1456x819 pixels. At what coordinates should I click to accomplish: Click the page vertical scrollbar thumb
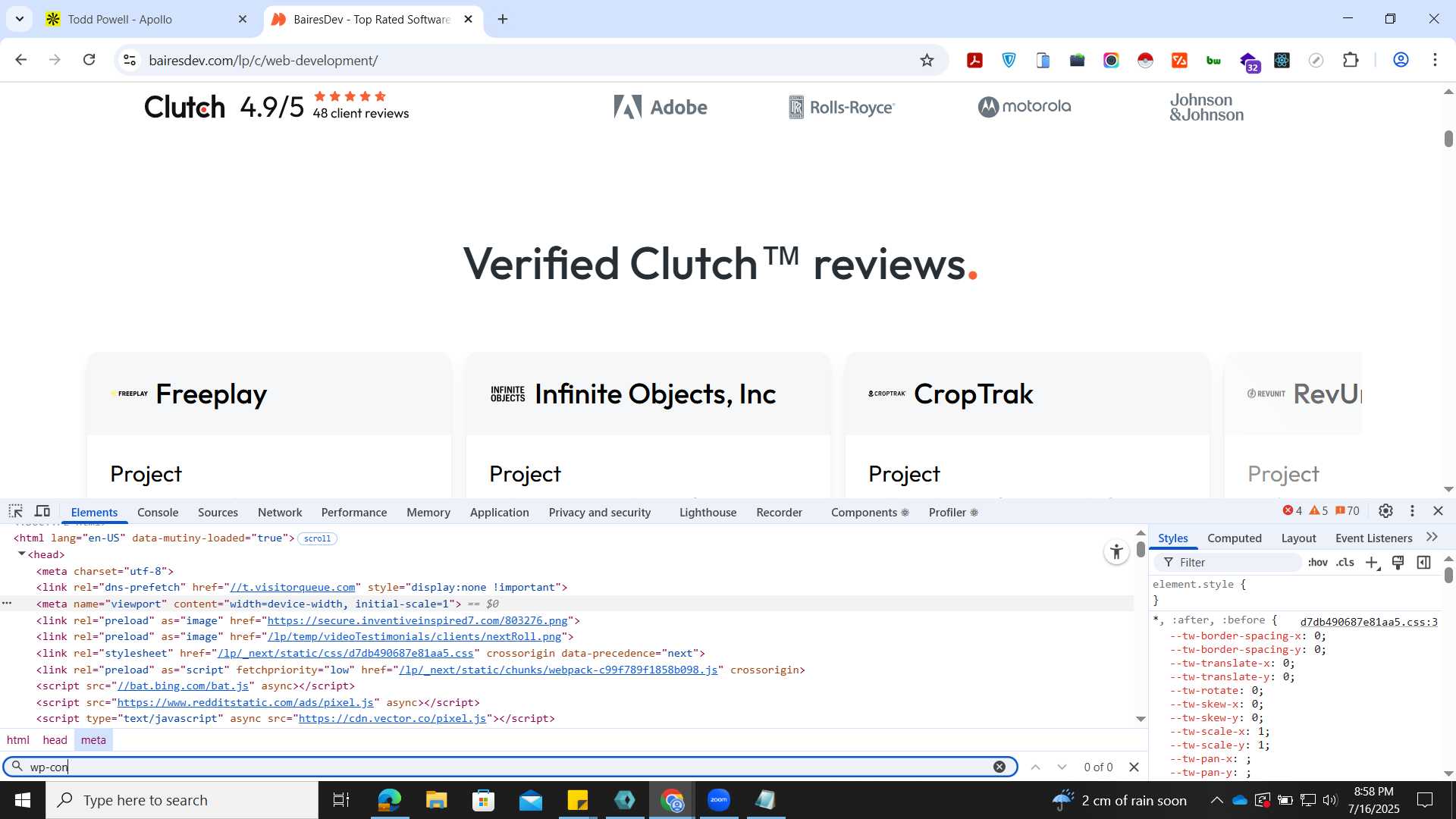(x=1448, y=139)
